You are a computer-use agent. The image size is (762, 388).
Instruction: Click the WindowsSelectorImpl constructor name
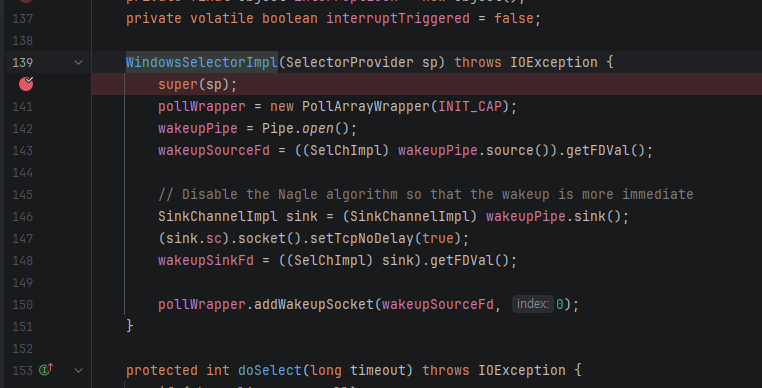click(x=202, y=62)
